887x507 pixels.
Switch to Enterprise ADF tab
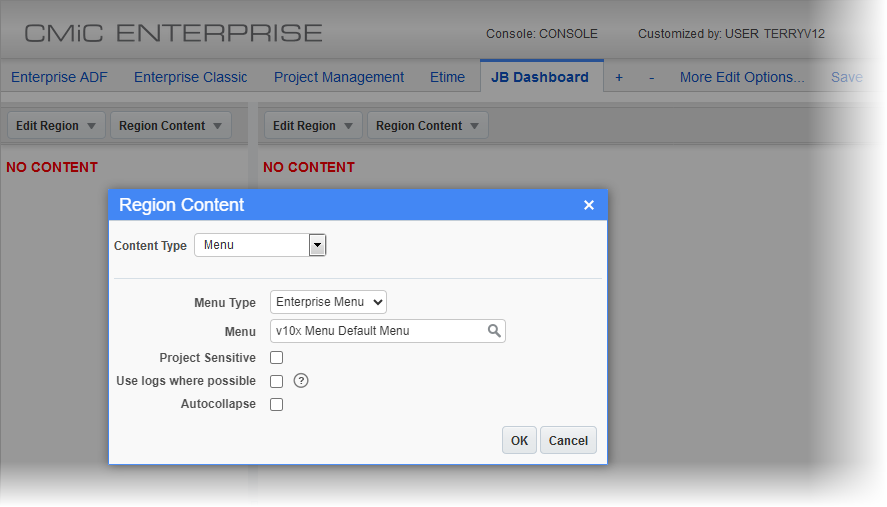59,77
